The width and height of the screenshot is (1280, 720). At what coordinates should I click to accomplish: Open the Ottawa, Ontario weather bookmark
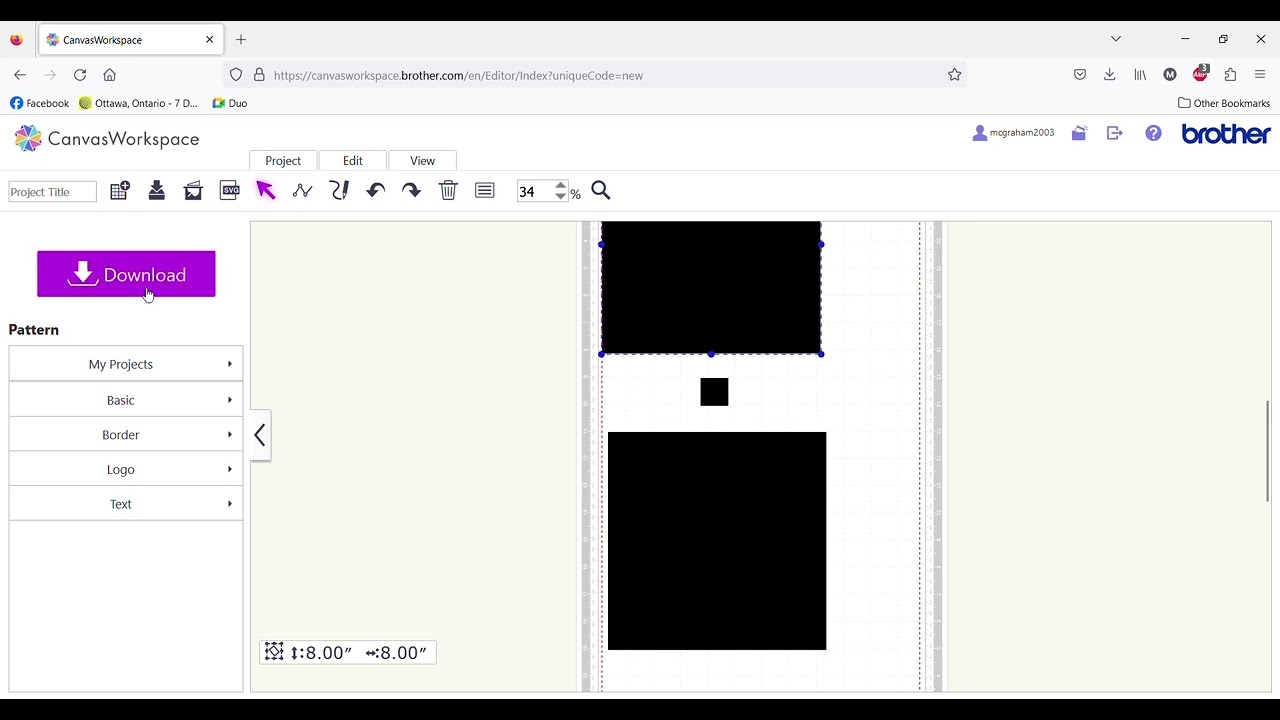(139, 103)
